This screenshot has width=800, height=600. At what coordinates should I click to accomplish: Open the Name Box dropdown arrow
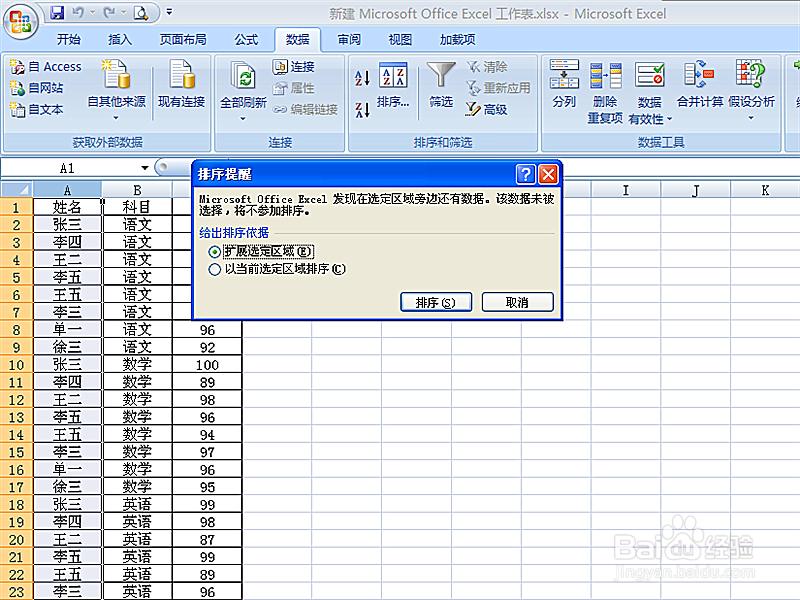tap(145, 168)
